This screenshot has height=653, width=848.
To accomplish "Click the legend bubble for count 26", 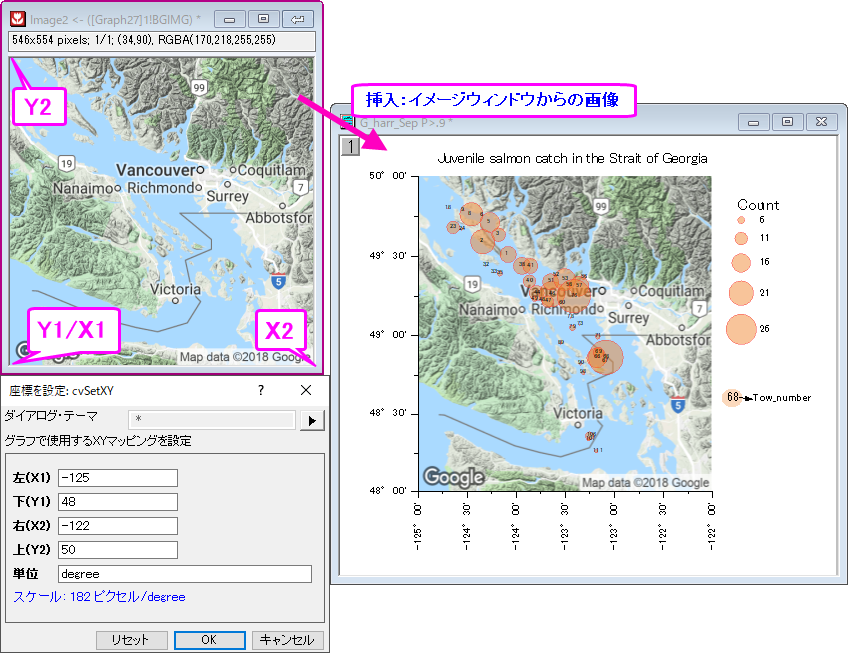I will point(741,329).
